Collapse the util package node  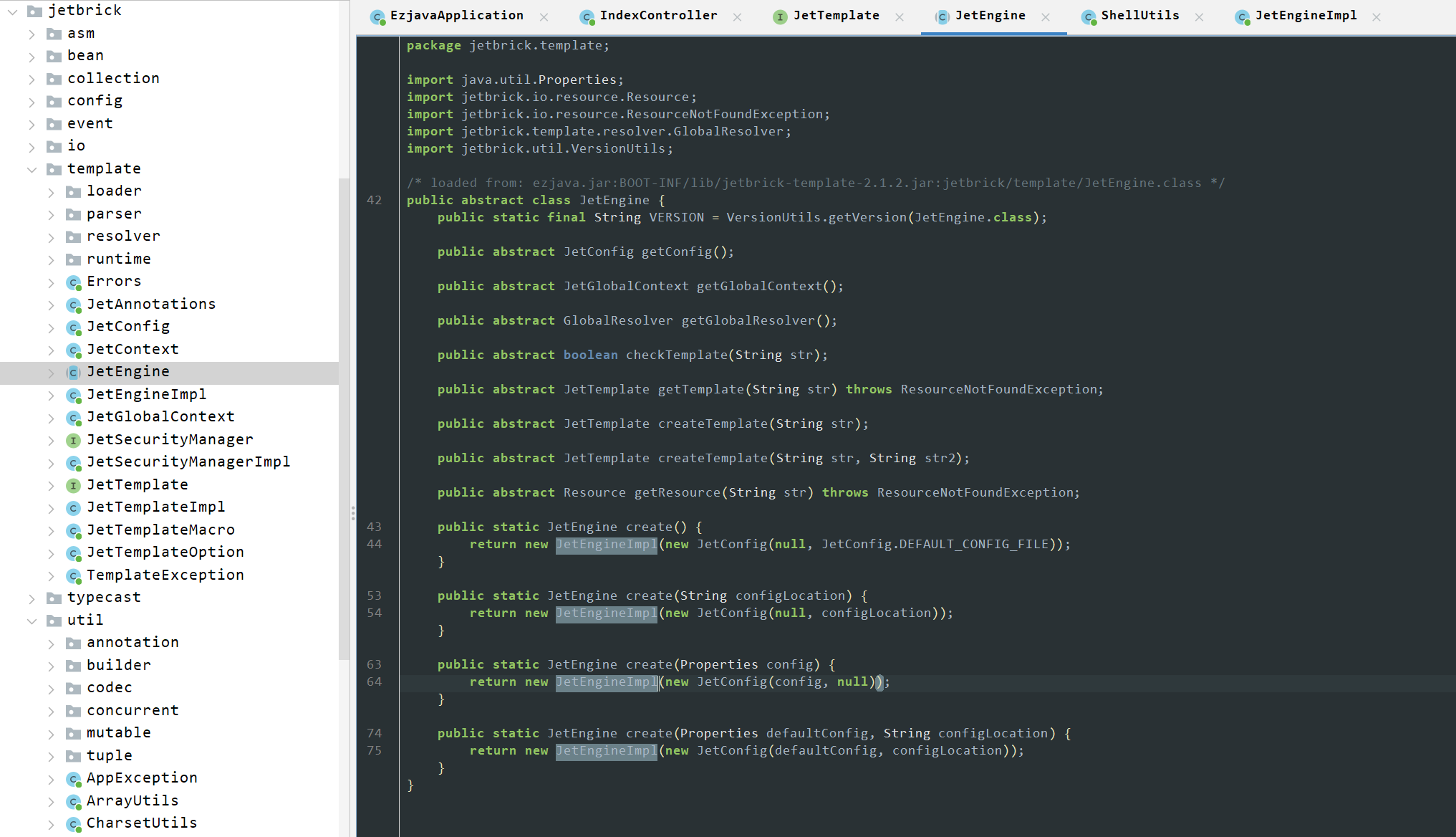pos(32,621)
